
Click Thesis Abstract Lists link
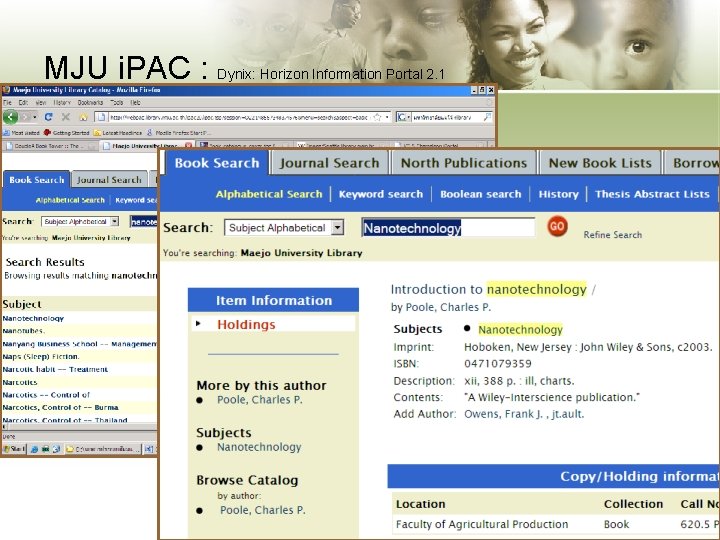[x=652, y=194]
